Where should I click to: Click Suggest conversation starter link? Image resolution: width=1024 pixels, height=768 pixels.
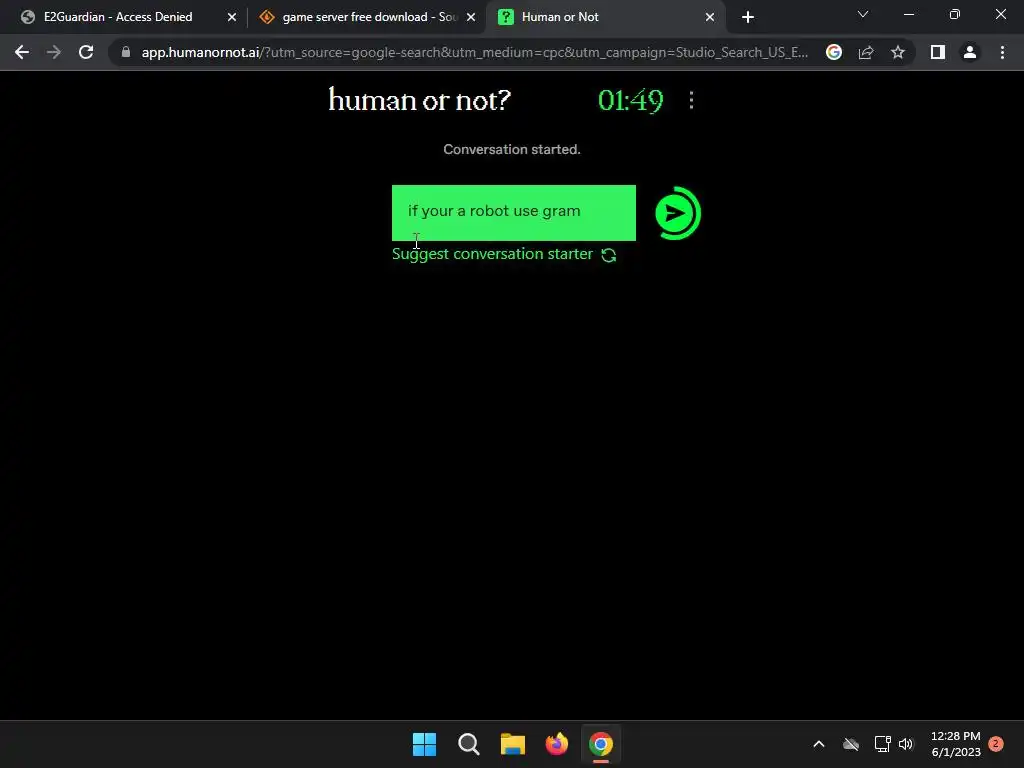(492, 254)
